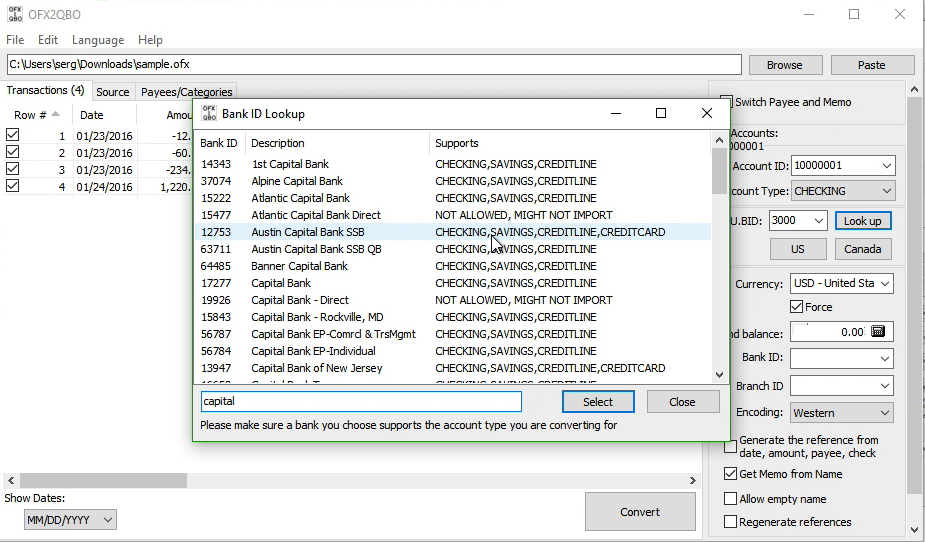The width and height of the screenshot is (925, 542).
Task: Open the Account ID dropdown
Action: [886, 166]
